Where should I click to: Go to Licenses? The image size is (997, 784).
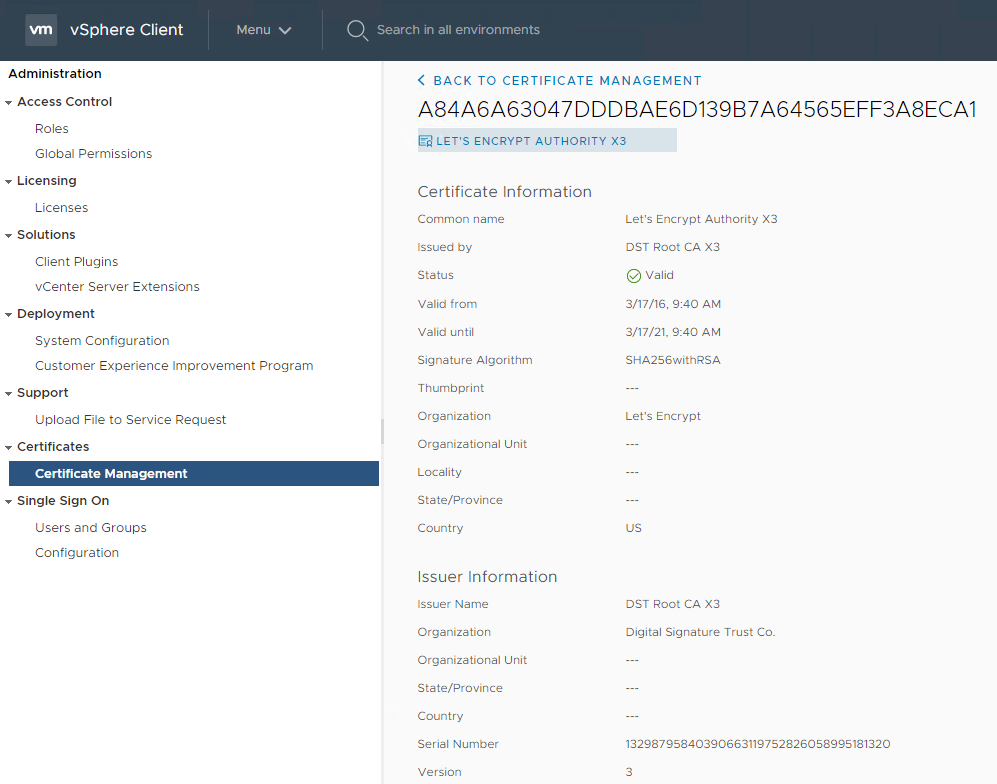point(62,208)
